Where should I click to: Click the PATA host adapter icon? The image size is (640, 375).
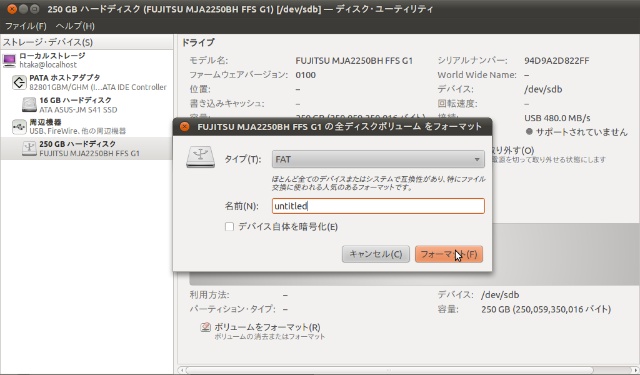(x=19, y=82)
